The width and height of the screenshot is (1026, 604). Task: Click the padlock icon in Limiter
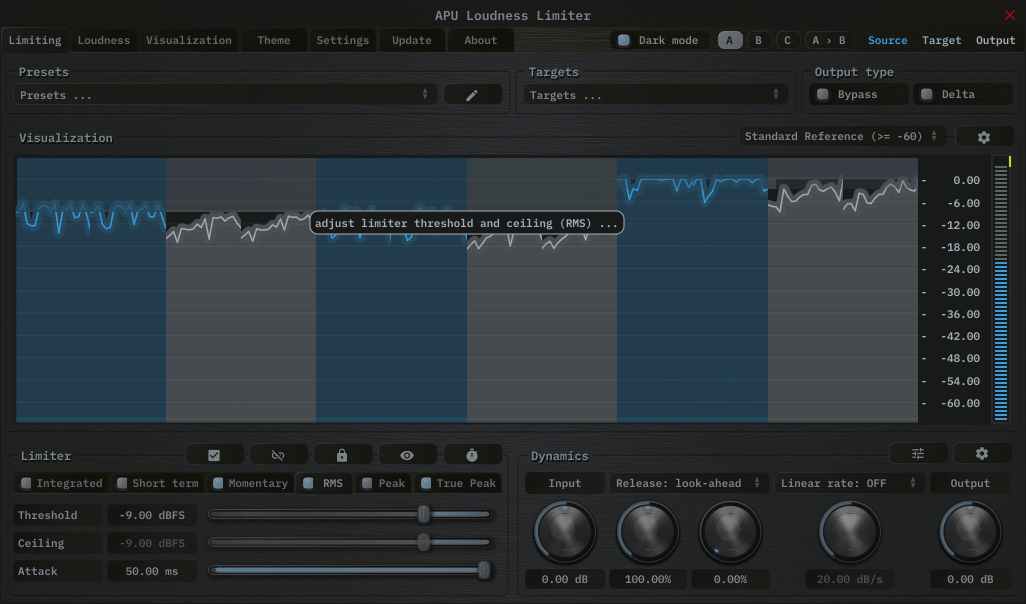(x=342, y=455)
